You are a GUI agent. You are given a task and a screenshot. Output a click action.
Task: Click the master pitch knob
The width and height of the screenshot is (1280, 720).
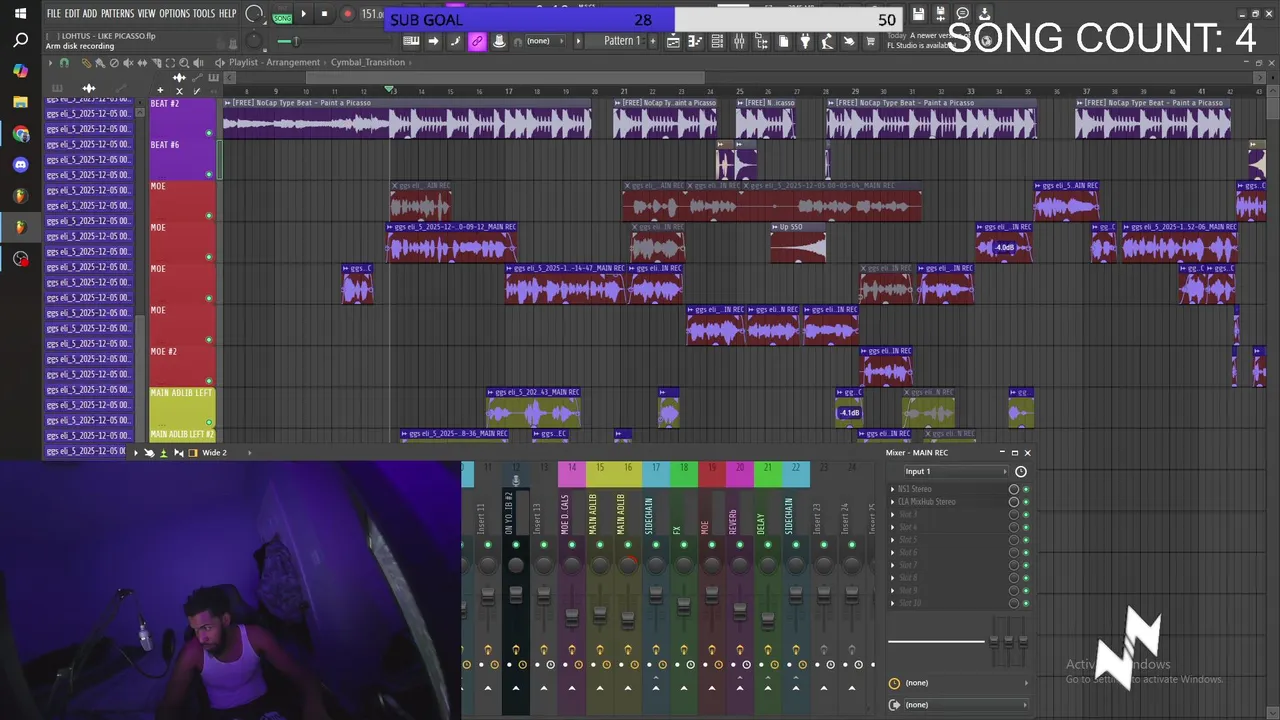254,41
